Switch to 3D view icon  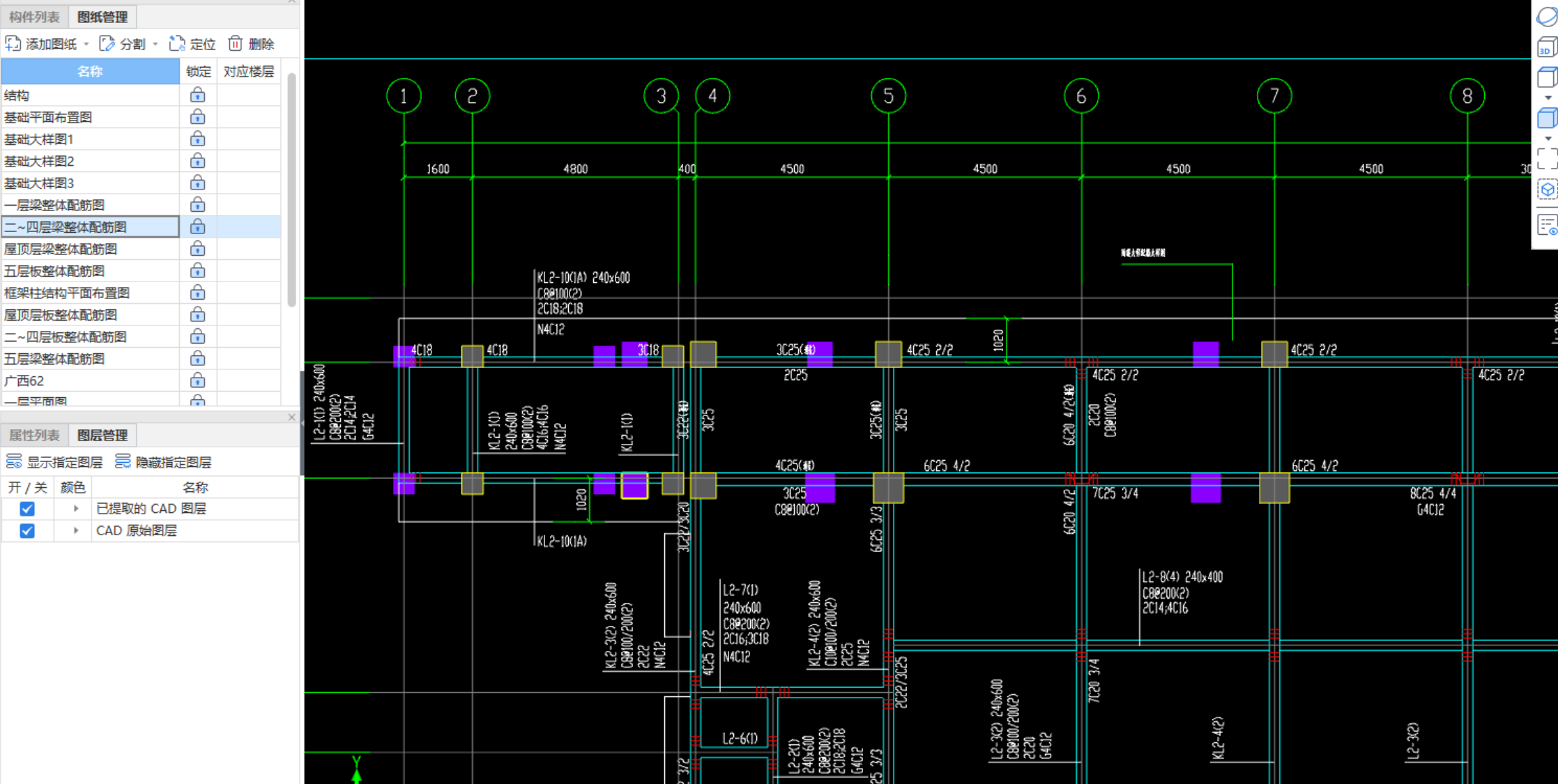coord(1547,47)
